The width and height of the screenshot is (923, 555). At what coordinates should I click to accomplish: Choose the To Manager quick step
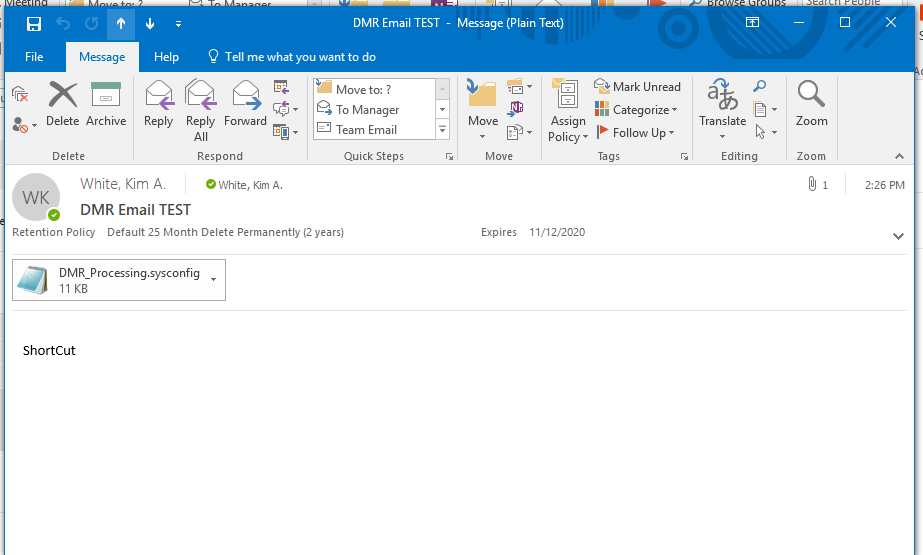click(x=375, y=109)
